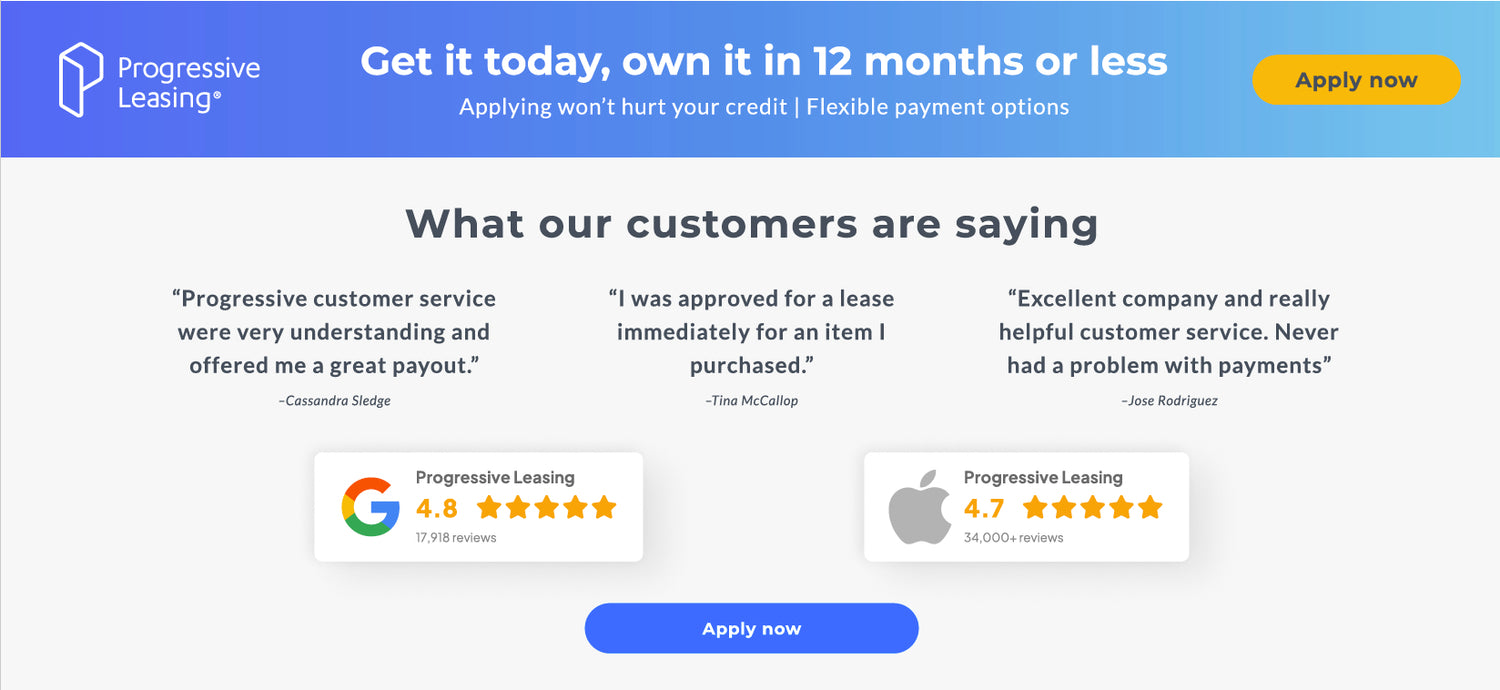Click the "Get it today" banner headline
Viewport: 1500px width, 690px height.
click(x=764, y=62)
